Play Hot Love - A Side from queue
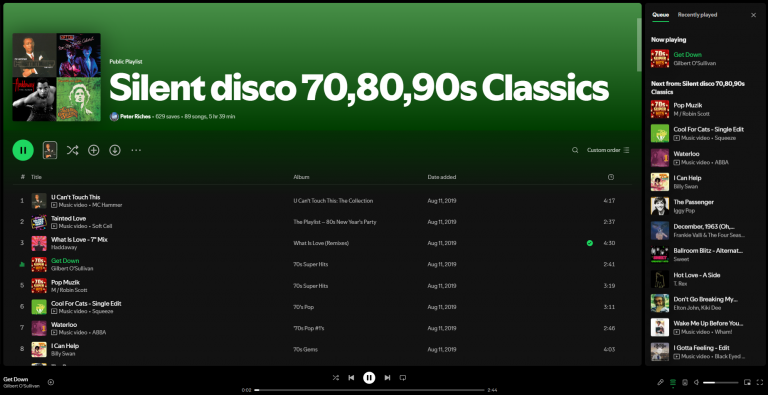The height and width of the screenshot is (395, 768). [x=705, y=279]
